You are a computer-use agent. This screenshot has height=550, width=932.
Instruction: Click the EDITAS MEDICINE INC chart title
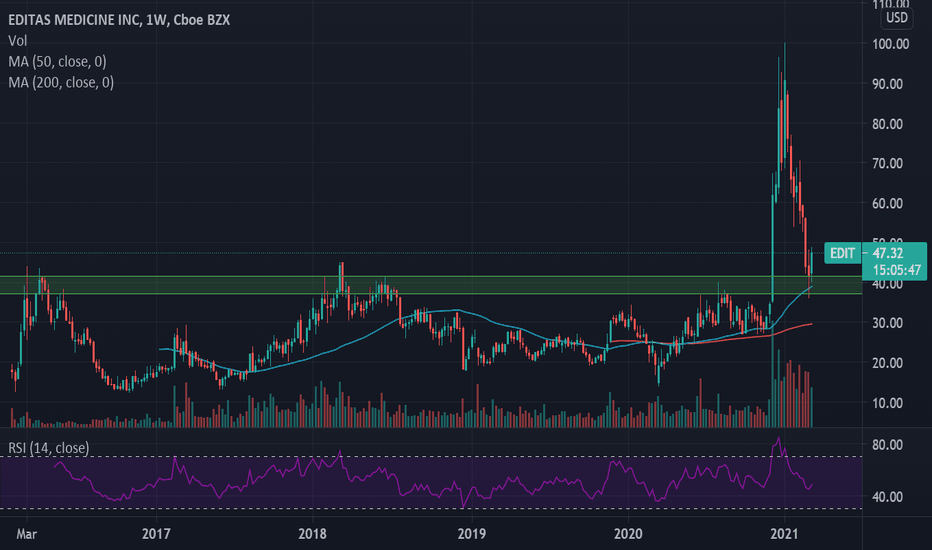[119, 20]
